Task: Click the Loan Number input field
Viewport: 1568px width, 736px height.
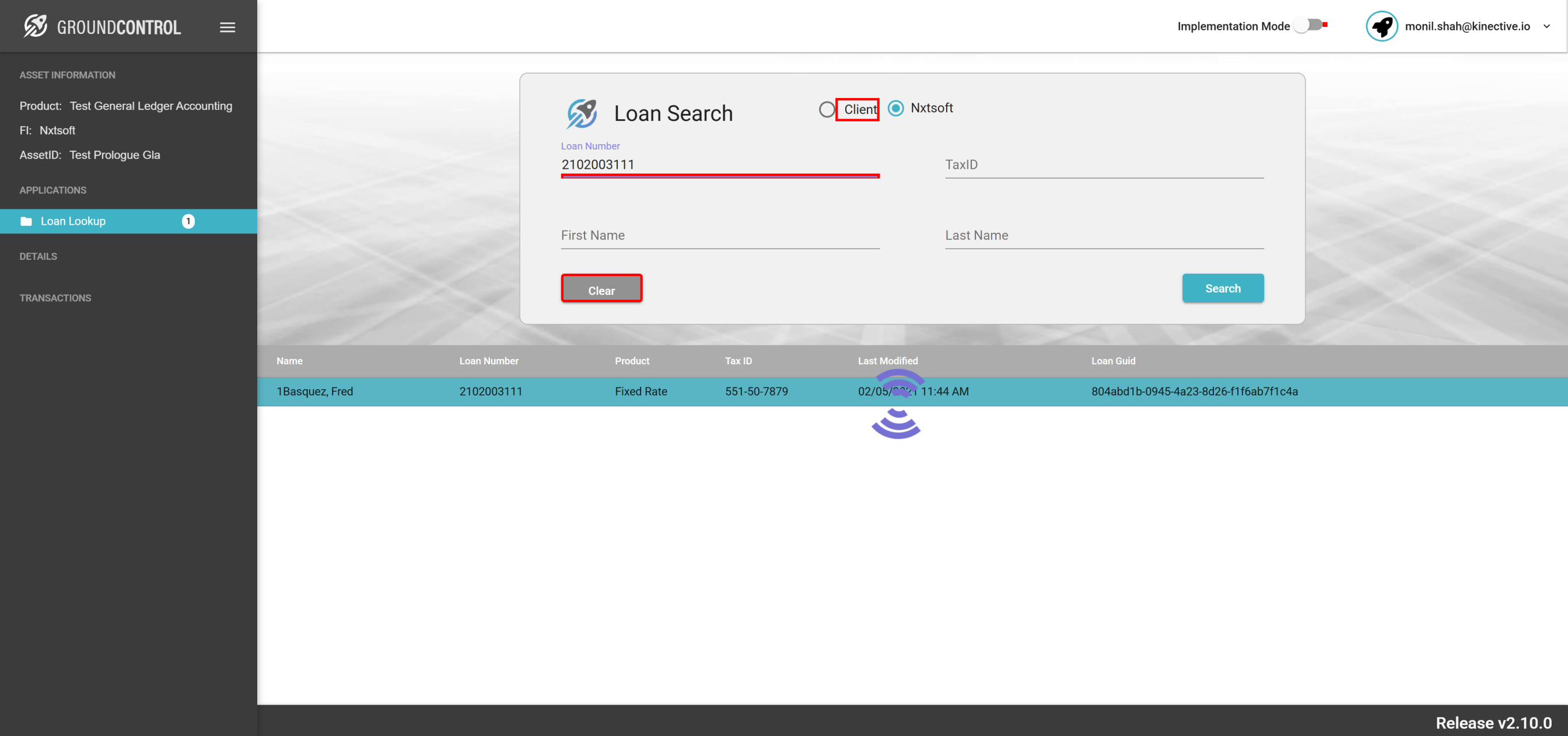Action: (719, 165)
